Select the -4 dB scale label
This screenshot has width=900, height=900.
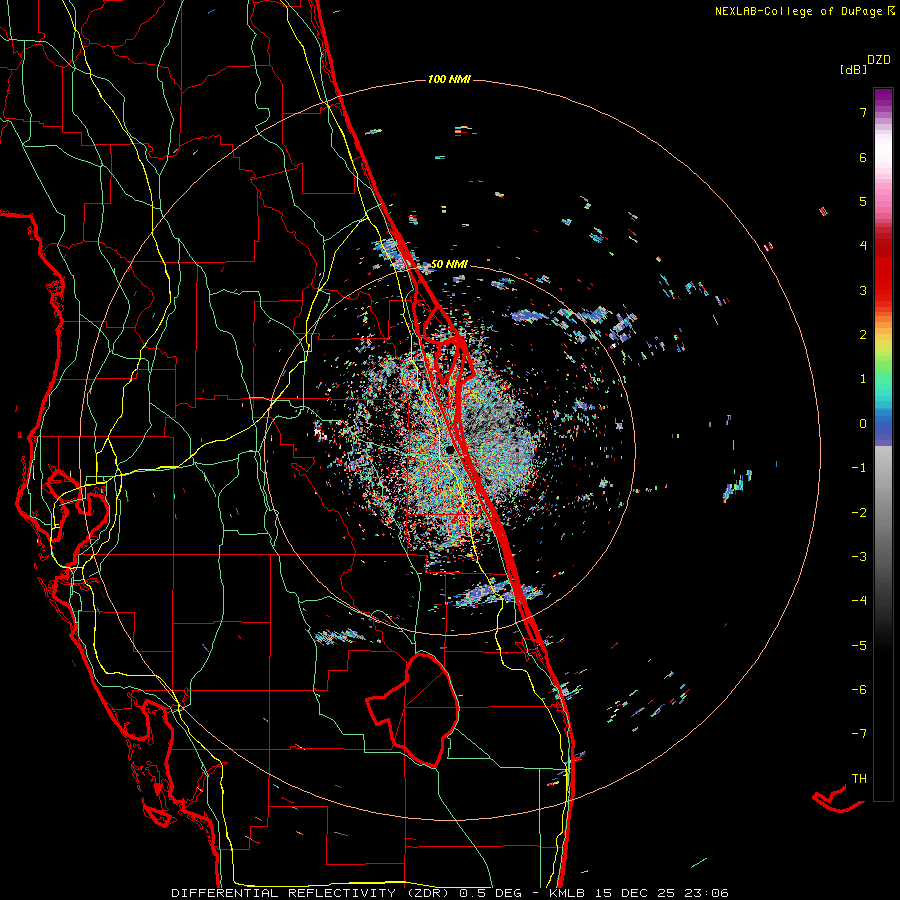pyautogui.click(x=859, y=601)
